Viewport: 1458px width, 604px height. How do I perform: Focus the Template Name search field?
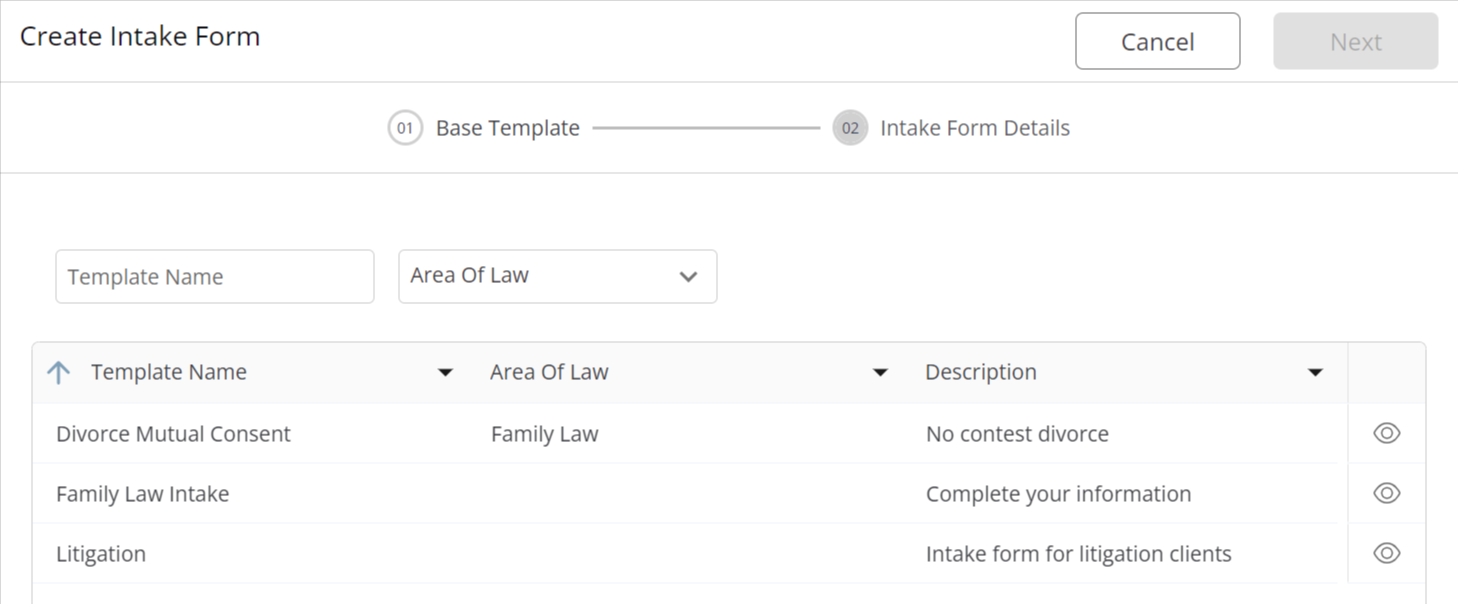point(215,277)
